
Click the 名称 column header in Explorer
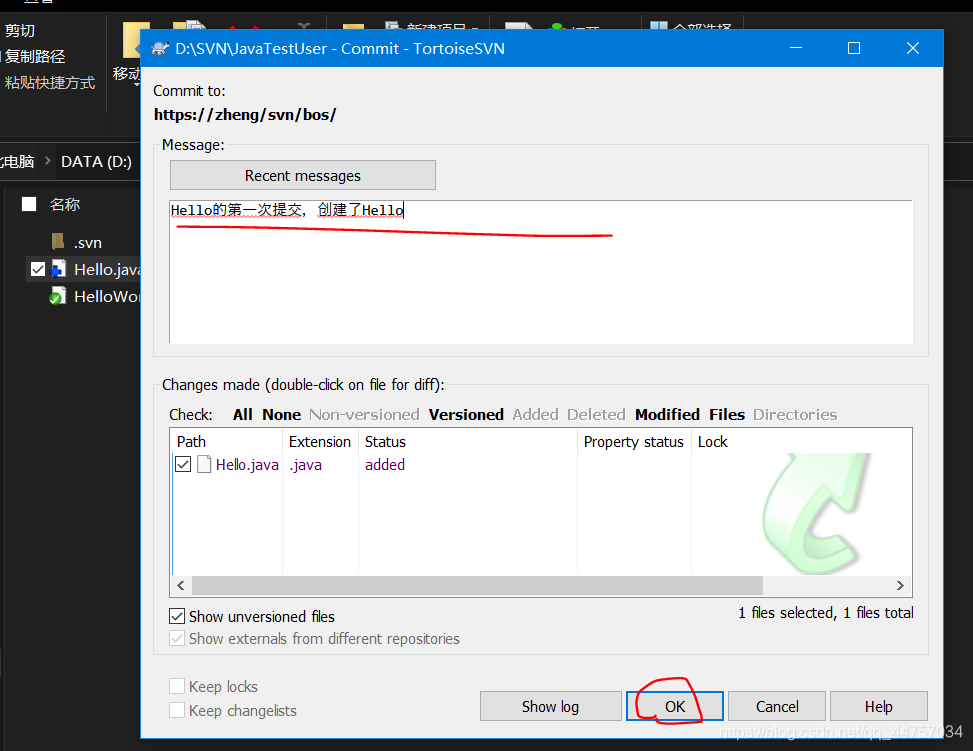[x=65, y=204]
